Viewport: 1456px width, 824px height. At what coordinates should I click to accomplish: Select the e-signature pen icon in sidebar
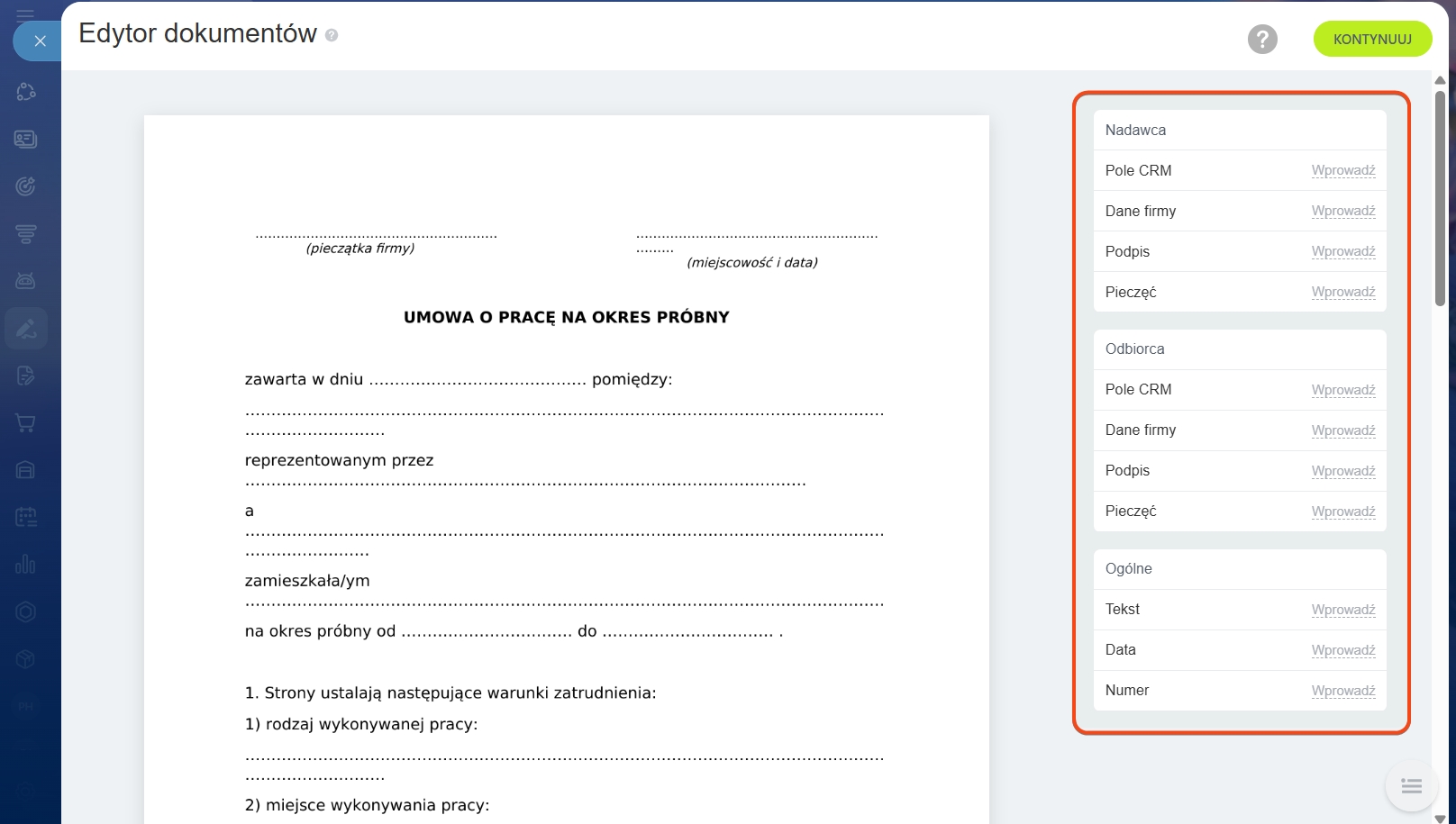click(25, 329)
